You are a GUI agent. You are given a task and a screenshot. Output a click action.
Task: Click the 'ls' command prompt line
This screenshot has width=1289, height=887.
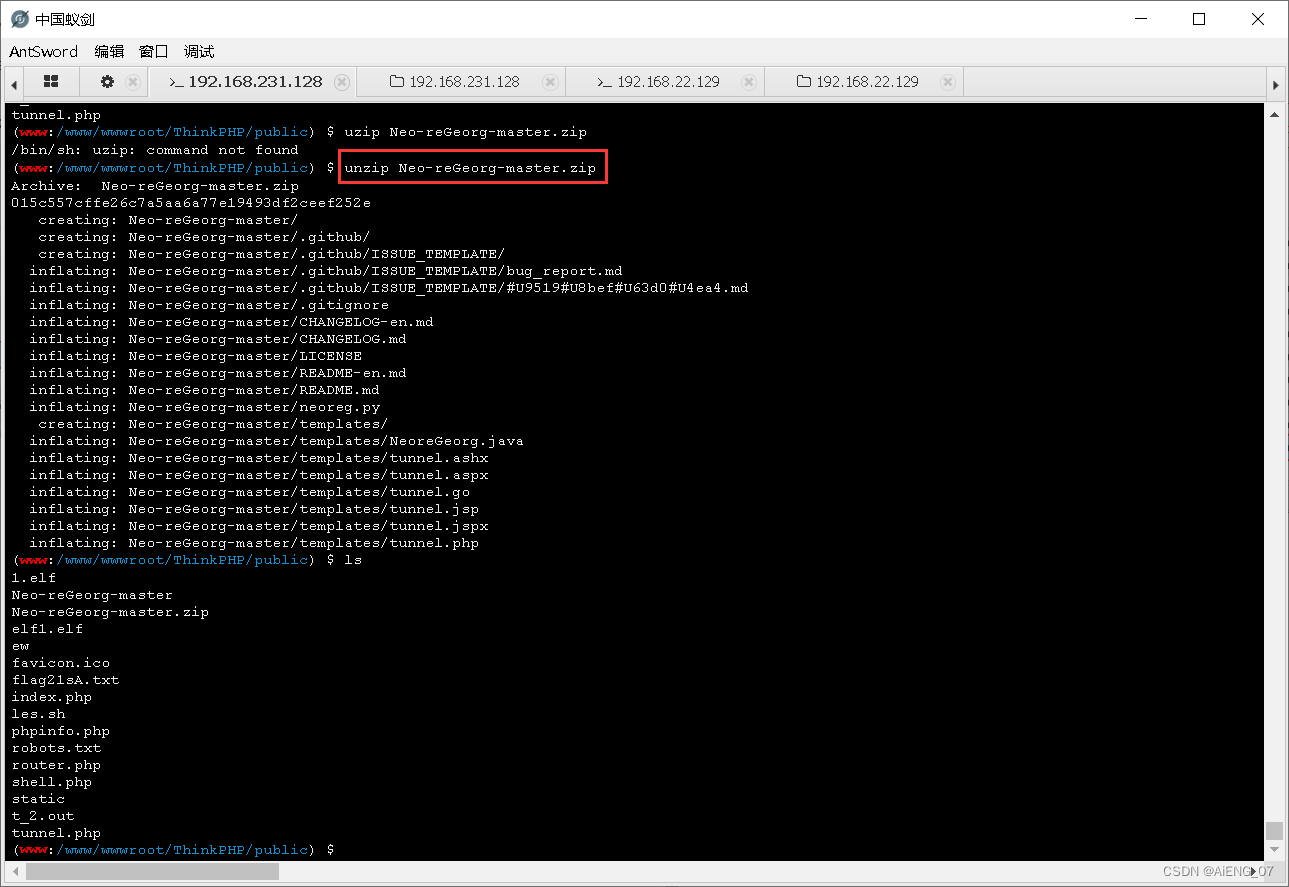(187, 560)
